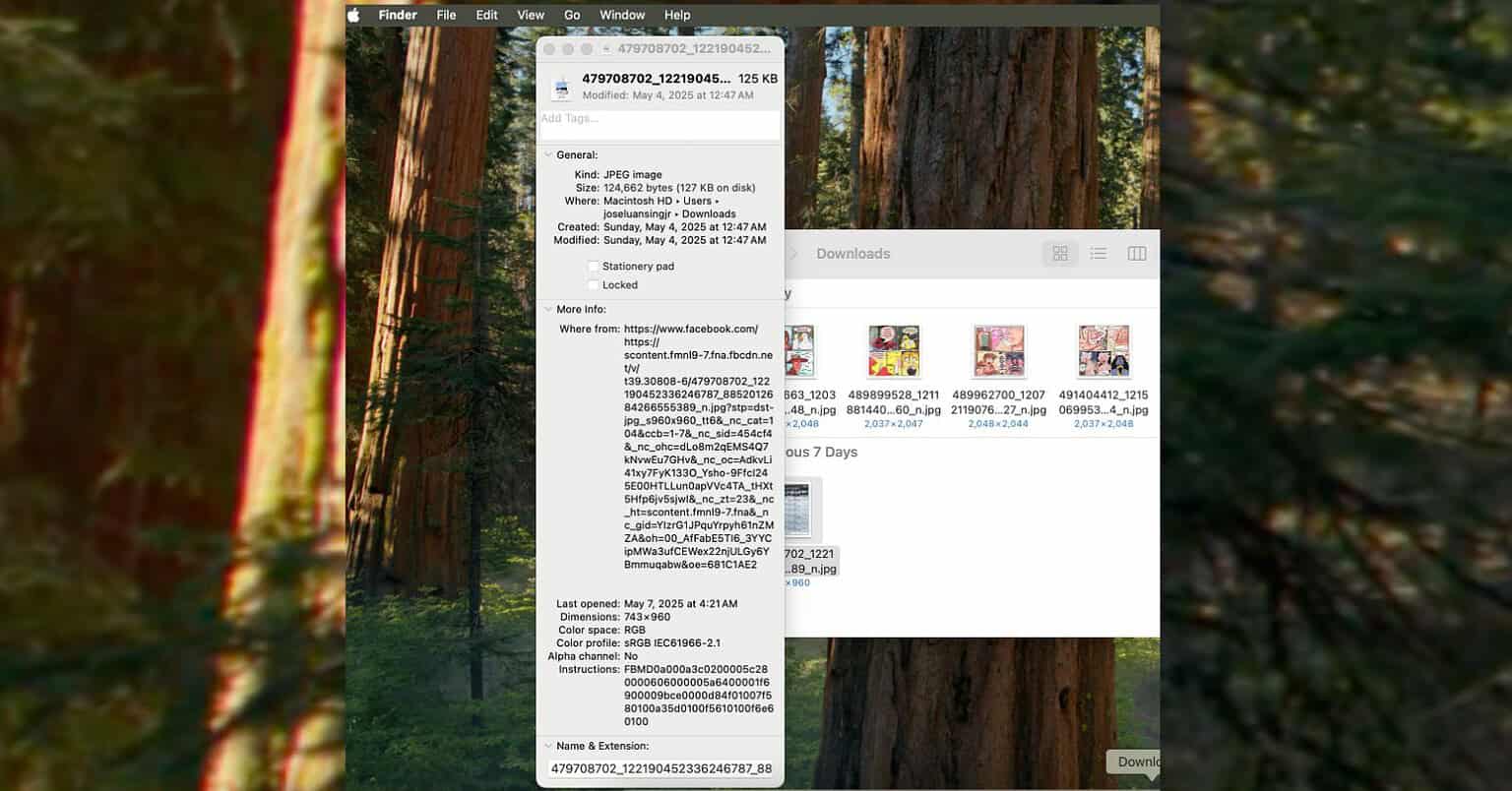Image resolution: width=1512 pixels, height=791 pixels.
Task: Select the 489899528 image thumbnail
Action: 894,350
